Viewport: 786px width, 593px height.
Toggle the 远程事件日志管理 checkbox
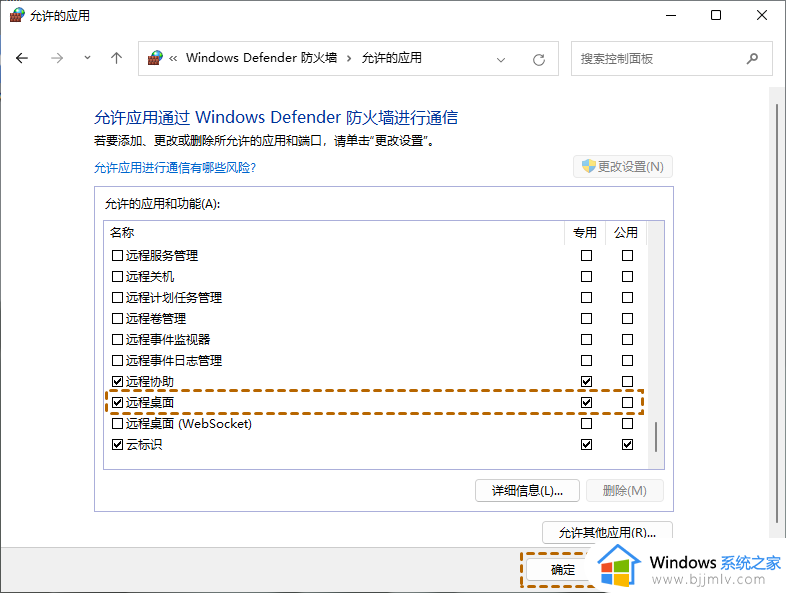point(117,361)
